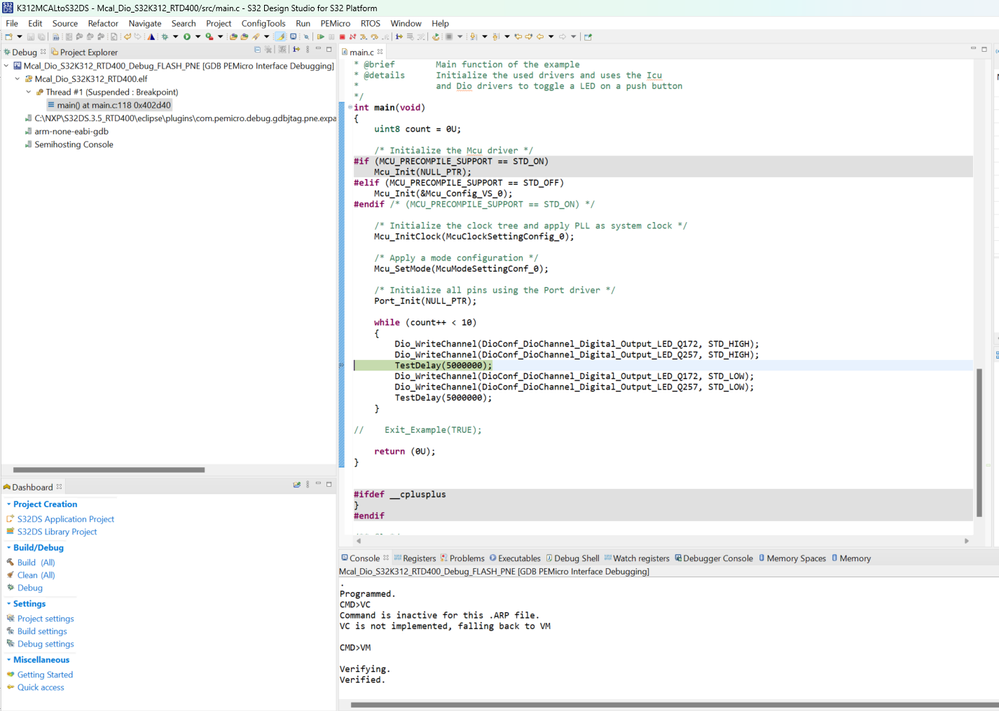Click Console horizontal scrollbar
Viewport: 999px width, 711px height.
coord(674,705)
